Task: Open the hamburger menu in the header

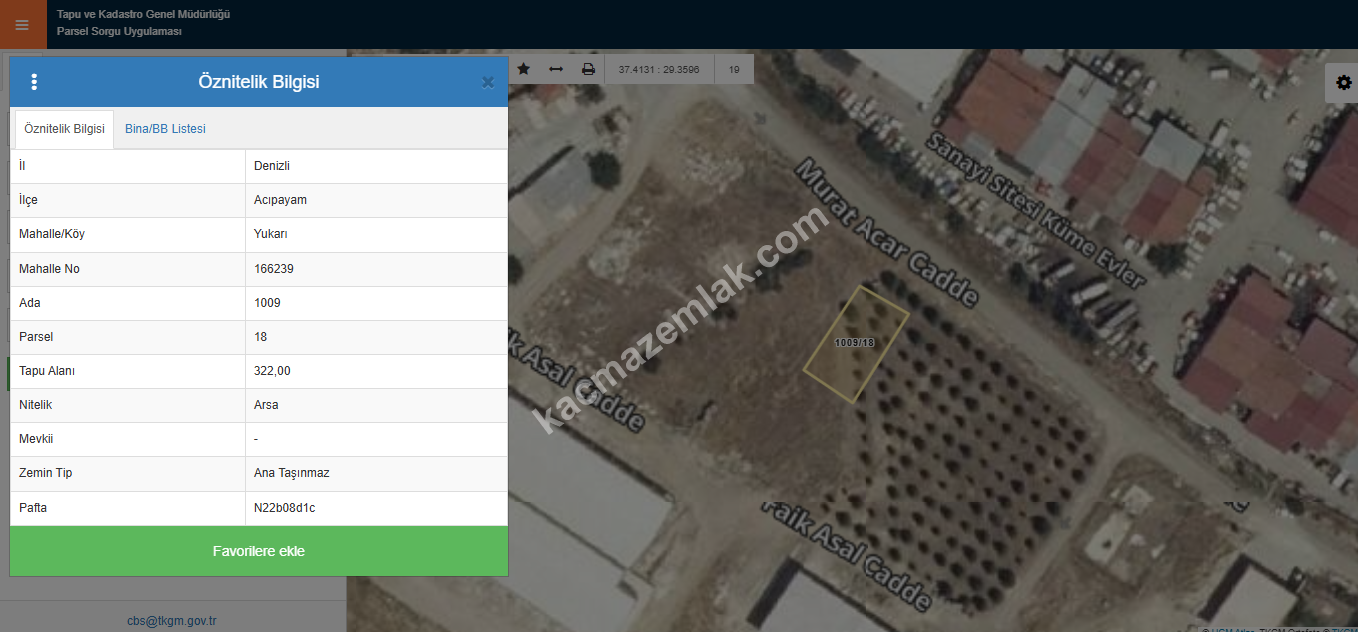Action: 22,25
